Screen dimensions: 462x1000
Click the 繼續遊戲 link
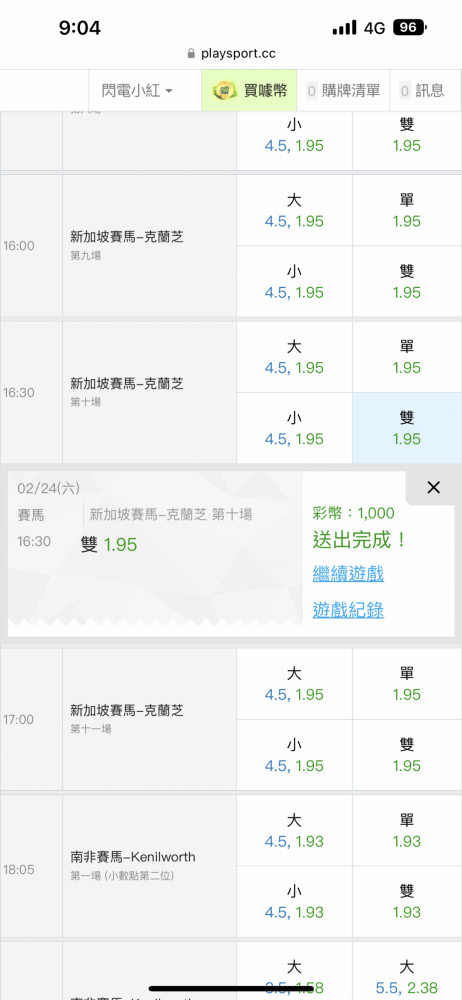click(348, 573)
